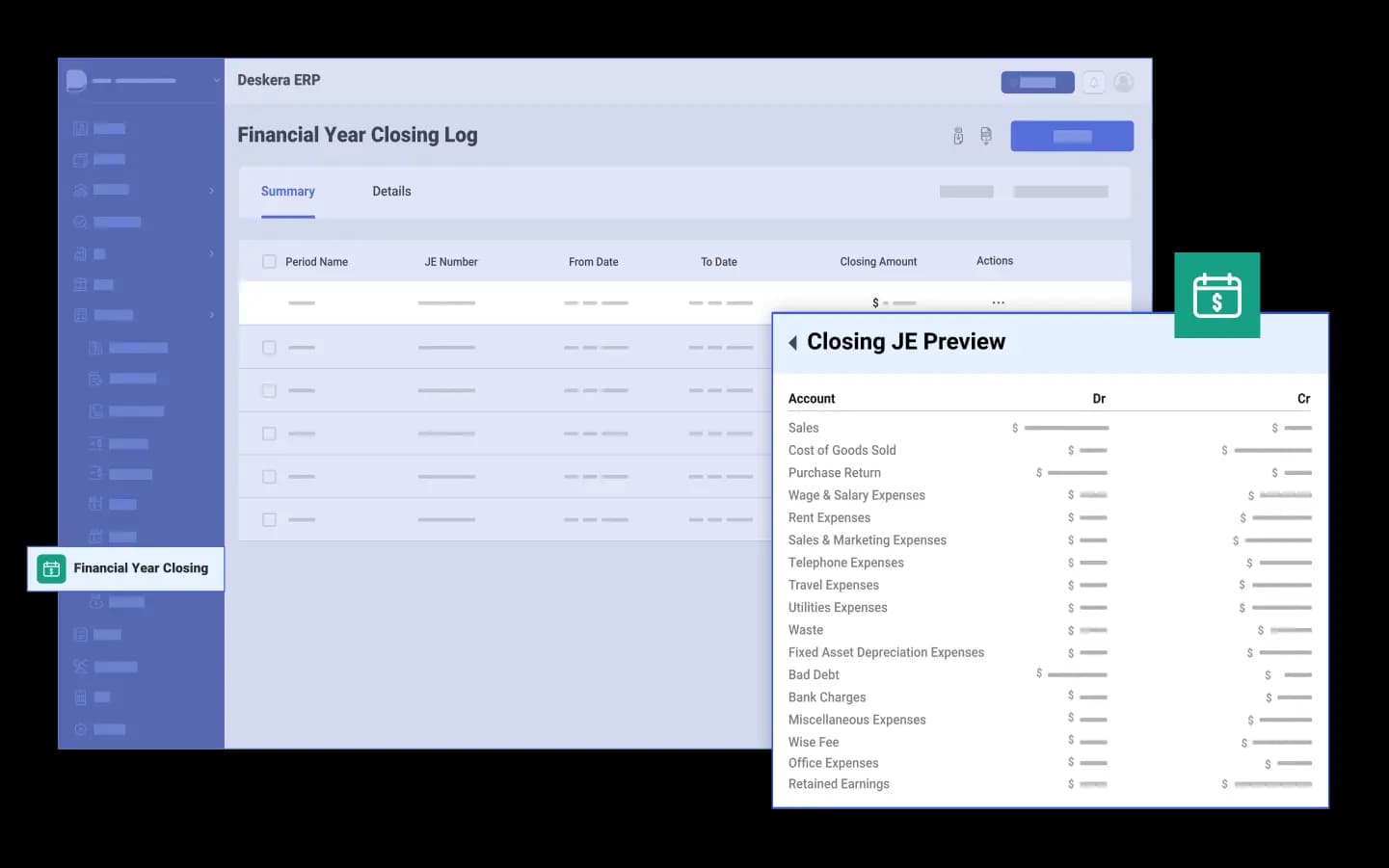The image size is (1389, 868).
Task: Open the user profile avatar
Action: pyautogui.click(x=1123, y=83)
